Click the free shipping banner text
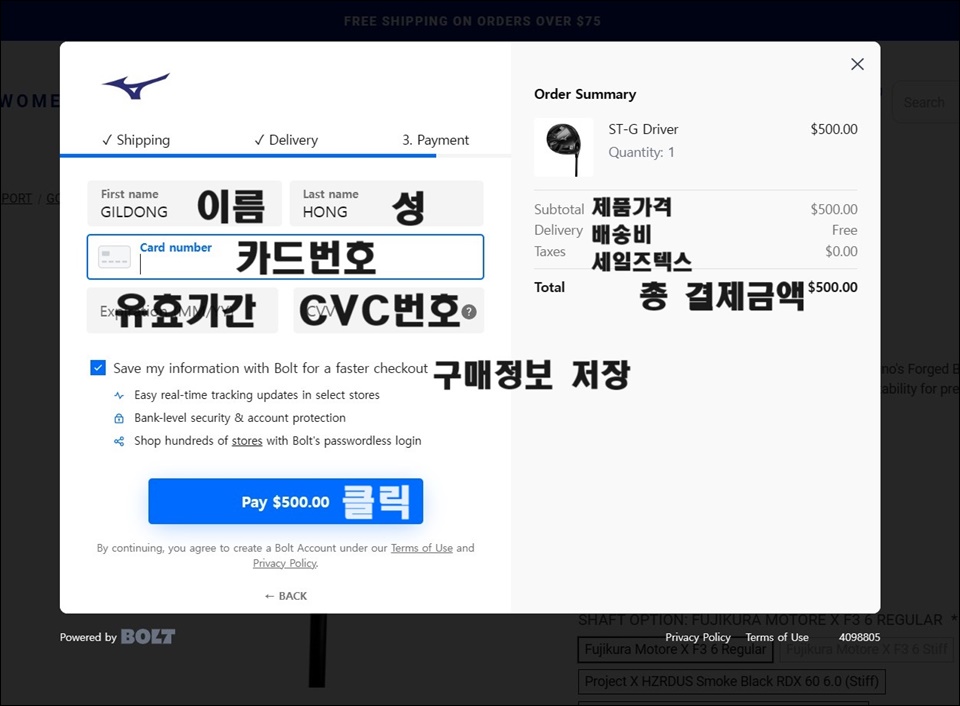The height and width of the screenshot is (706, 960). (x=472, y=21)
